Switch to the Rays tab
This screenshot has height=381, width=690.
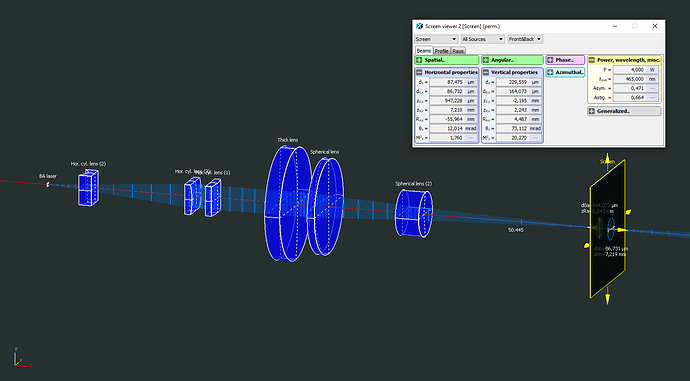click(458, 51)
